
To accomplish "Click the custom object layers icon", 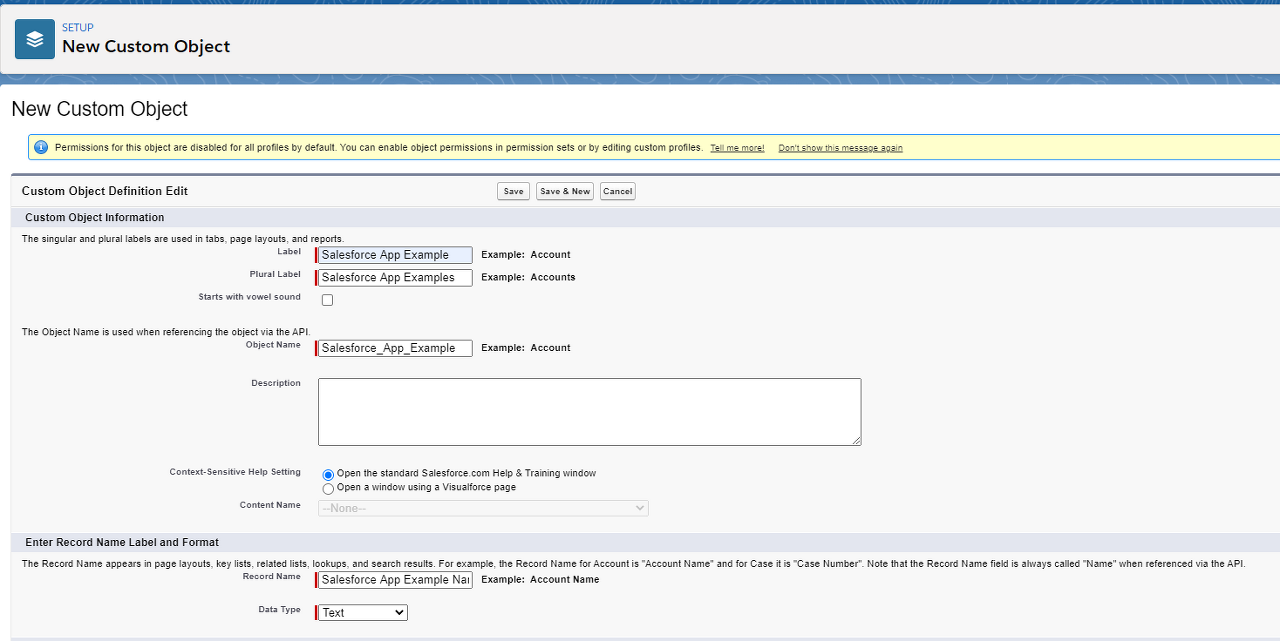I will tap(35, 39).
